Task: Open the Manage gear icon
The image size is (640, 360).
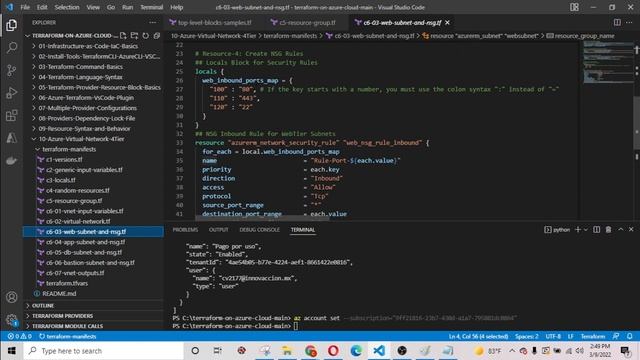Action: point(11,320)
